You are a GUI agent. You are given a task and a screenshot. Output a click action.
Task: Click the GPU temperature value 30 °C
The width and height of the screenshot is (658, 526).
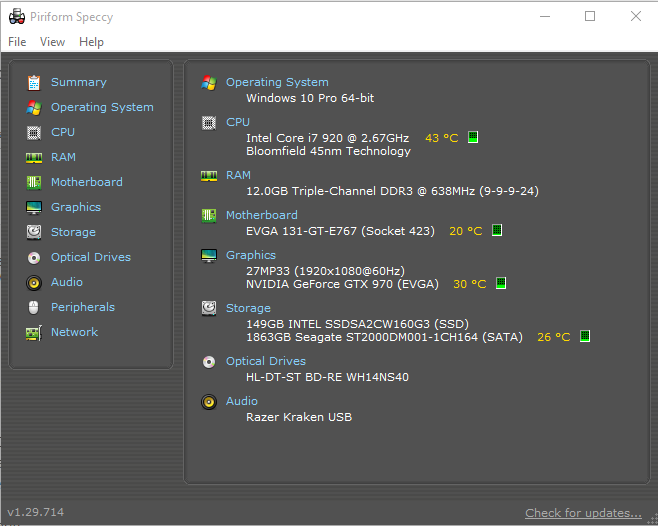click(x=470, y=284)
